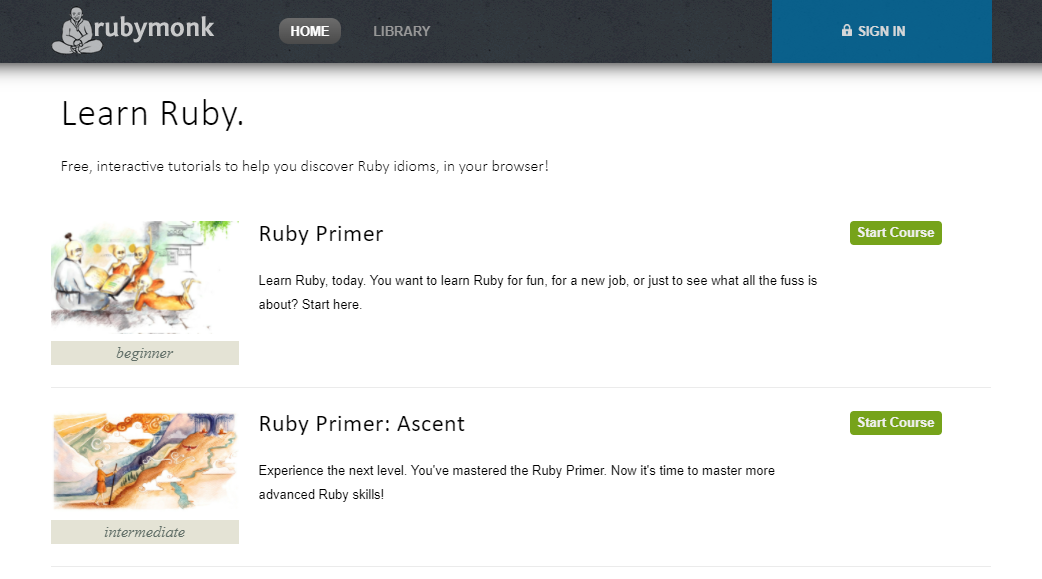Go to the HOME tab
This screenshot has height=579, width=1042.
(x=309, y=31)
